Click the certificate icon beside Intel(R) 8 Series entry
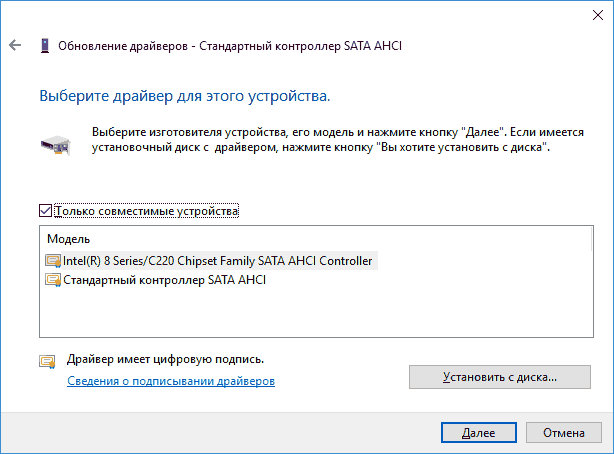 pos(53,261)
